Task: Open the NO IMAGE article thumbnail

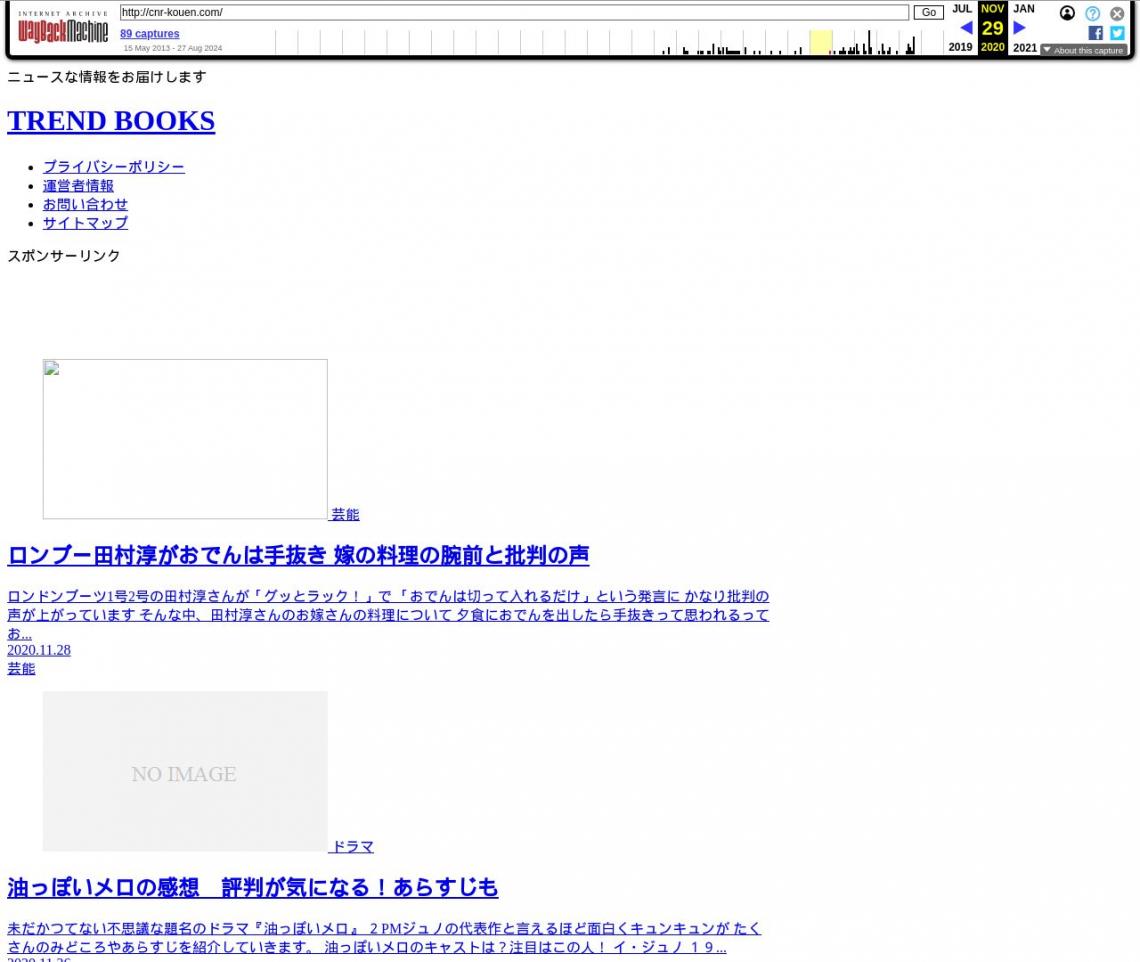Action: click(x=185, y=771)
